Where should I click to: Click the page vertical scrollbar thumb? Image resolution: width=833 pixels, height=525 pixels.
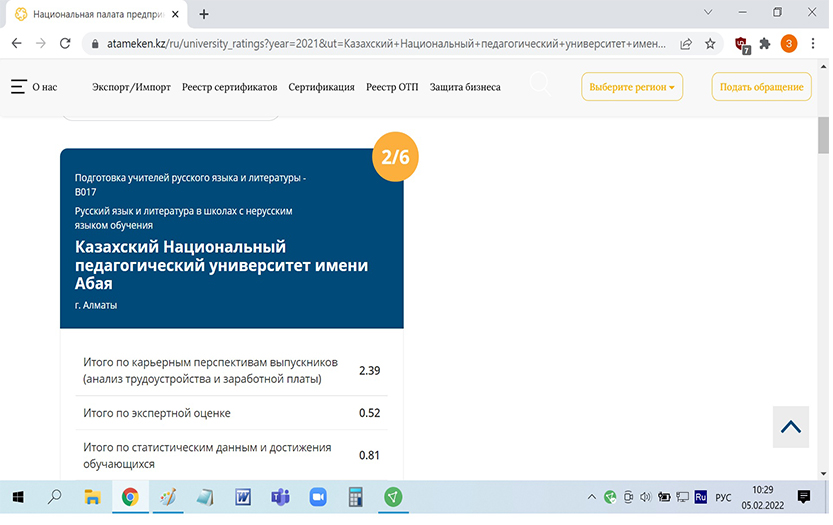coord(823,135)
